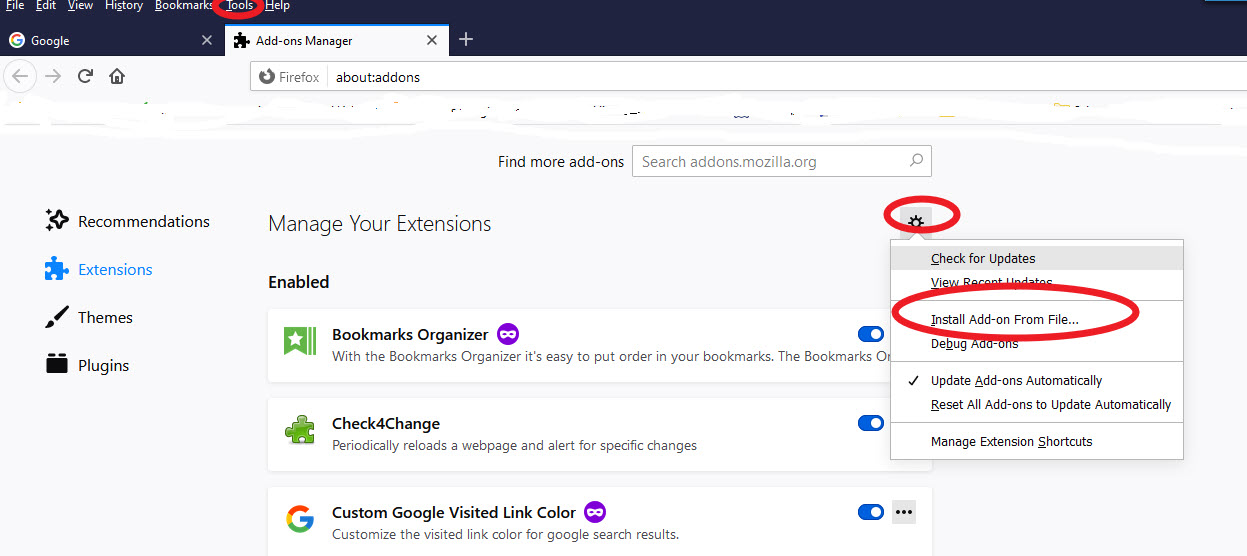Disable Custom Google Visited Link Color
This screenshot has width=1247, height=556.
[x=871, y=512]
